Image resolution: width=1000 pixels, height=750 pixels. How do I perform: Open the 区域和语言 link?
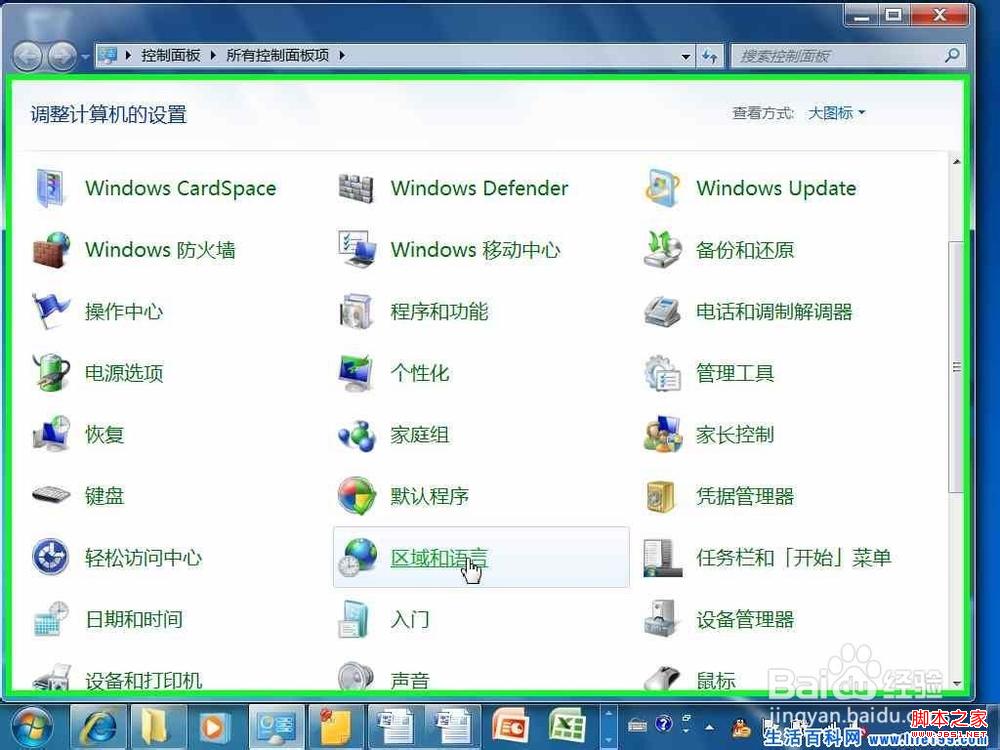click(x=438, y=558)
